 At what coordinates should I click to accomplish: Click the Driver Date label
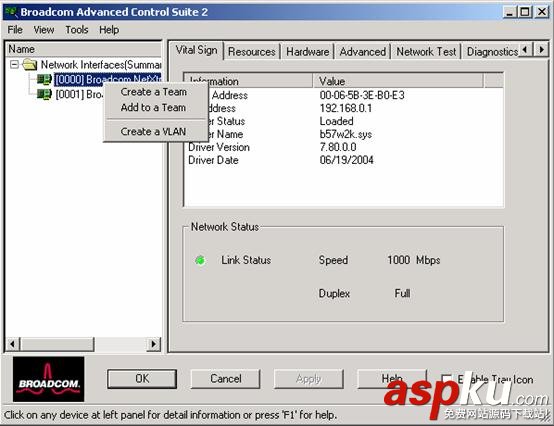pyautogui.click(x=213, y=160)
